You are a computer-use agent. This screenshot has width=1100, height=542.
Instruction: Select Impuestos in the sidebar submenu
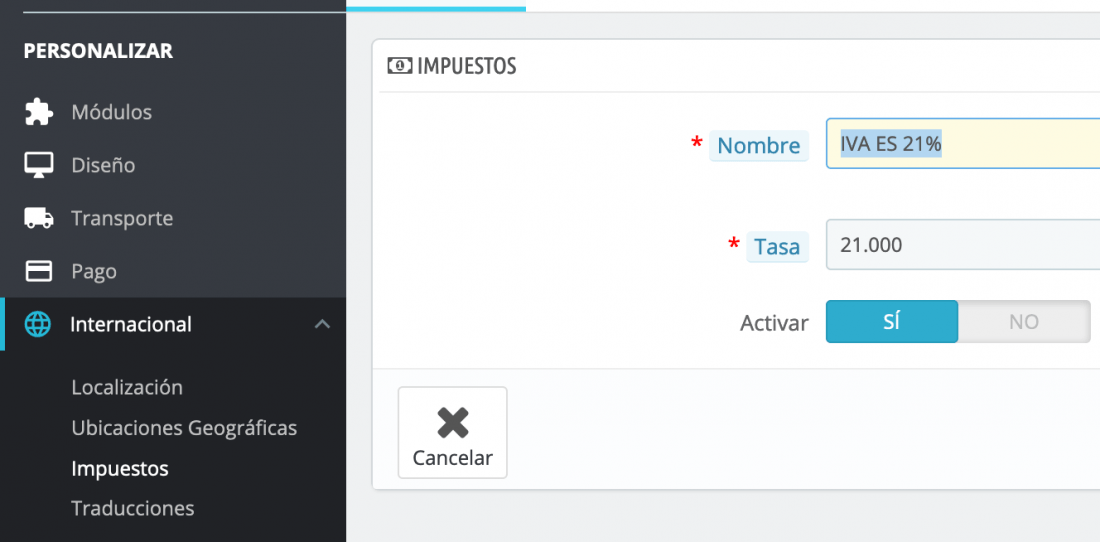[x=120, y=468]
